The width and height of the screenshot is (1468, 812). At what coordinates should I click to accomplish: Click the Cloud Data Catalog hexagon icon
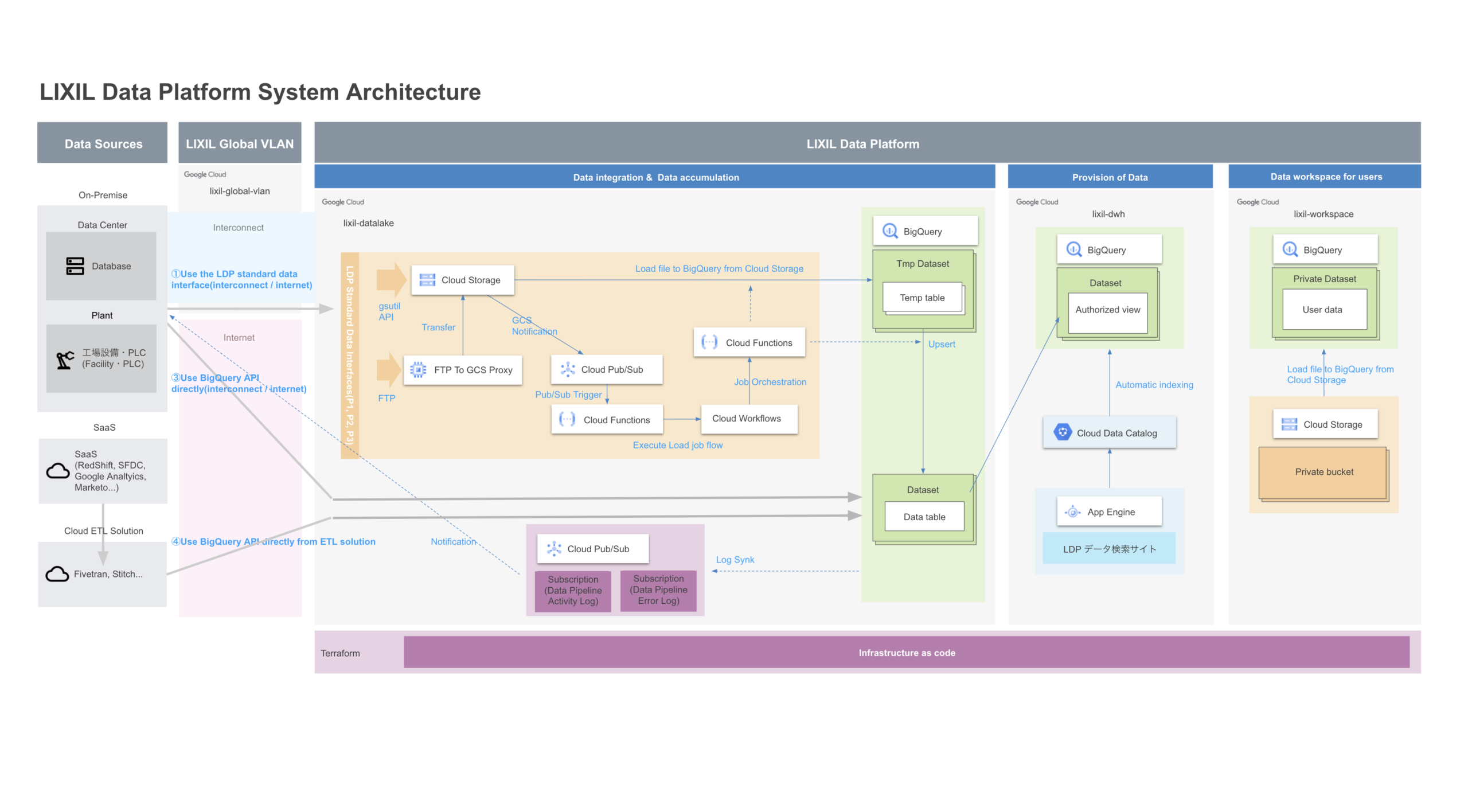(1062, 433)
